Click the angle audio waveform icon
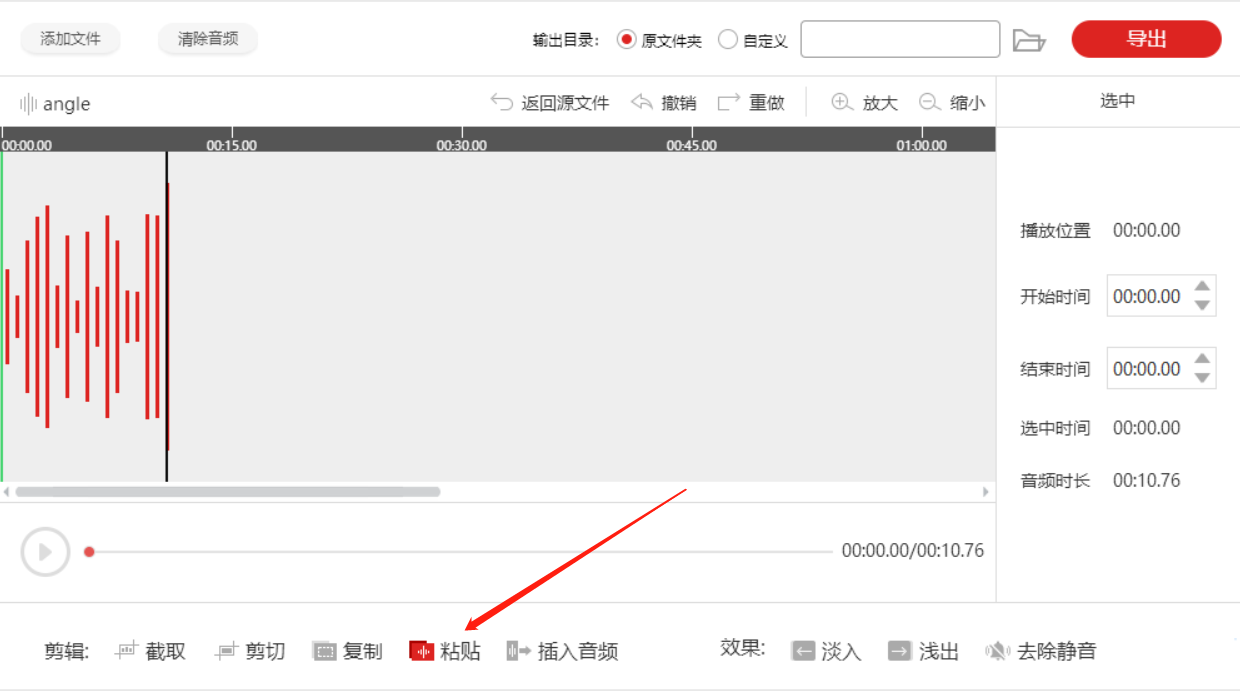This screenshot has width=1240, height=696. [28, 104]
